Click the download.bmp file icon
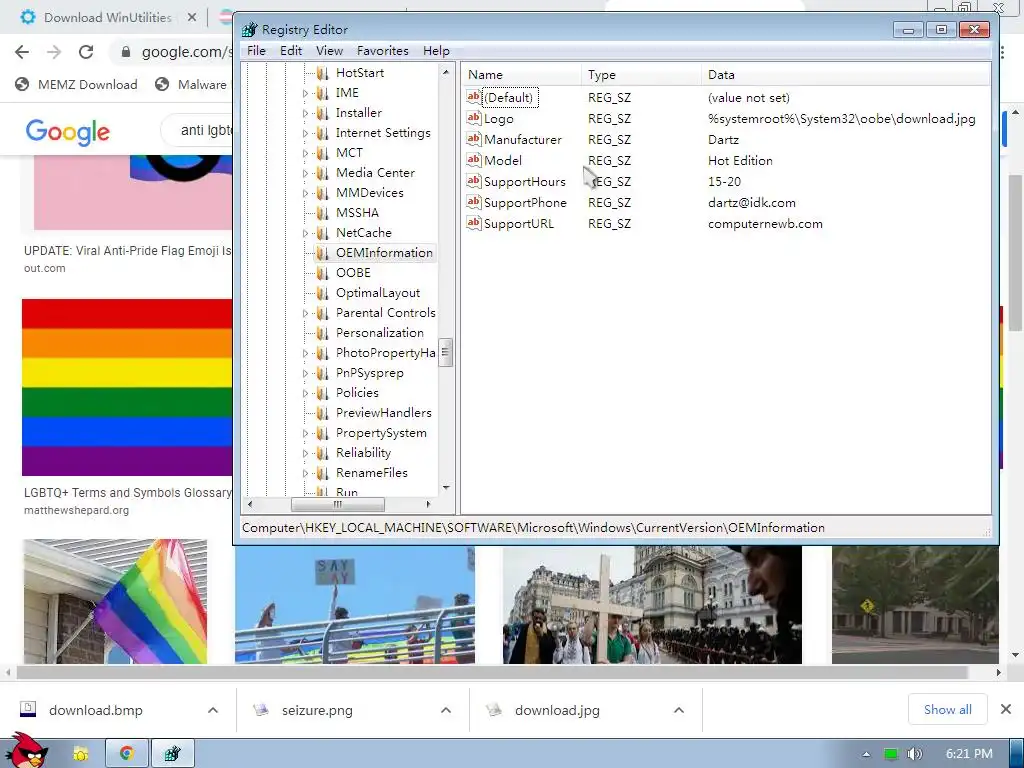Viewport: 1024px width, 768px height. (27, 709)
